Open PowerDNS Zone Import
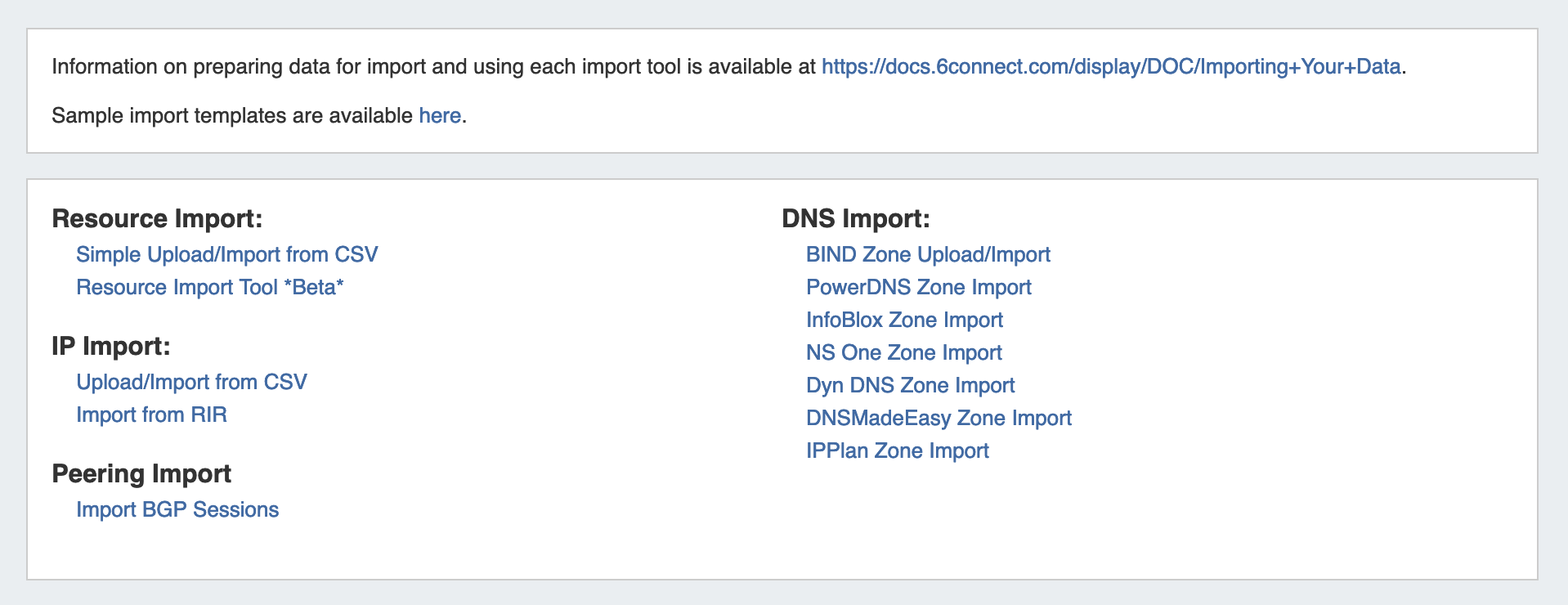This screenshot has width=1568, height=605. (x=918, y=288)
